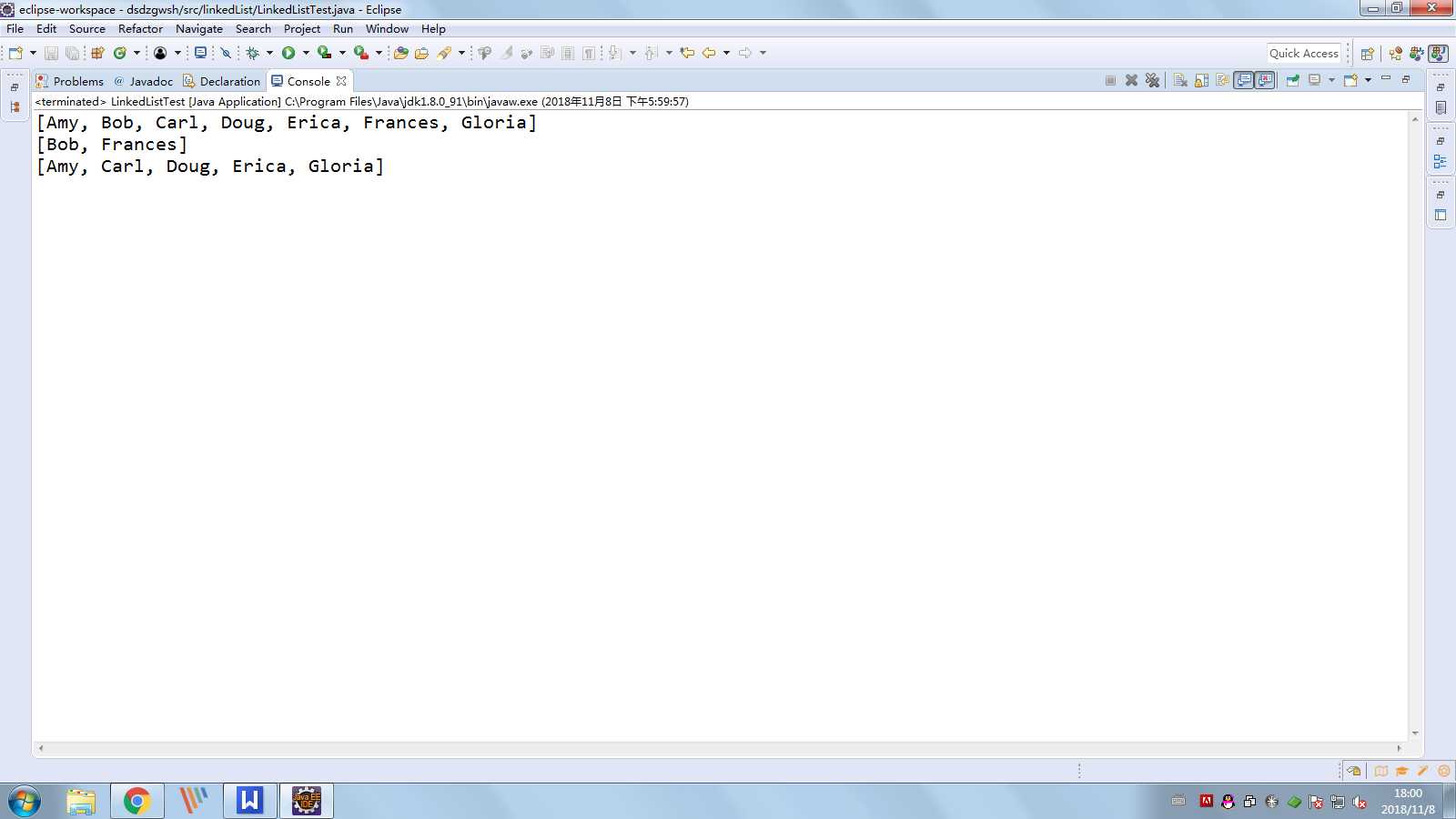The height and width of the screenshot is (819, 1456).
Task: Switch to the Java EE perspective icon
Action: 1395,53
